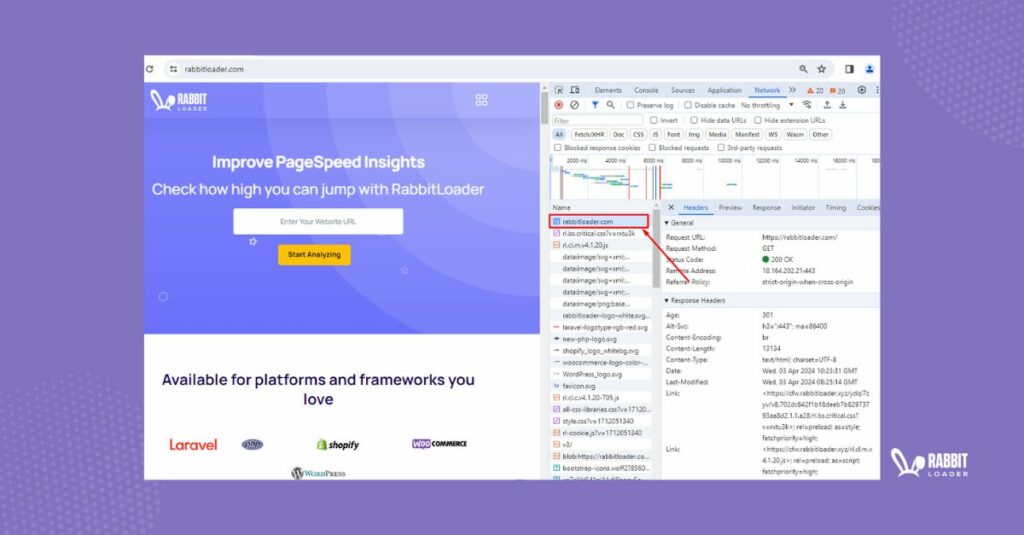Select the WordPress_logo.svg request row
Image resolution: width=1024 pixels, height=535 pixels.
[601, 374]
